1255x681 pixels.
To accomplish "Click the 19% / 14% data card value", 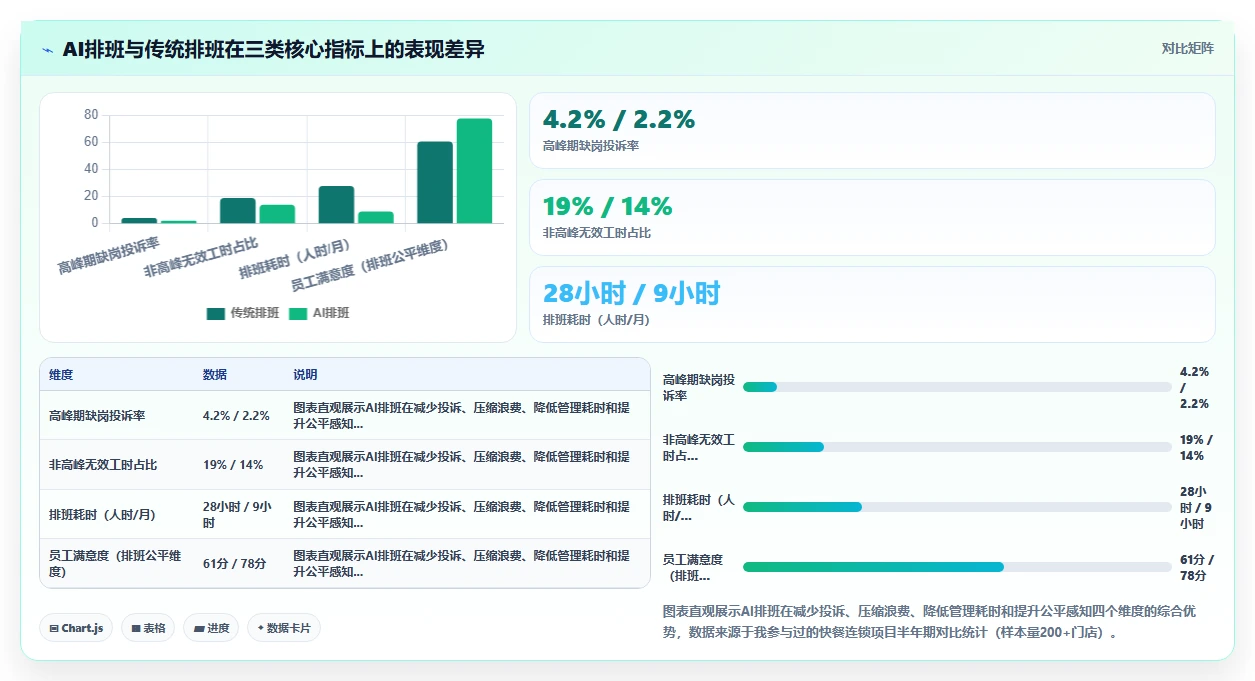I will 608,206.
